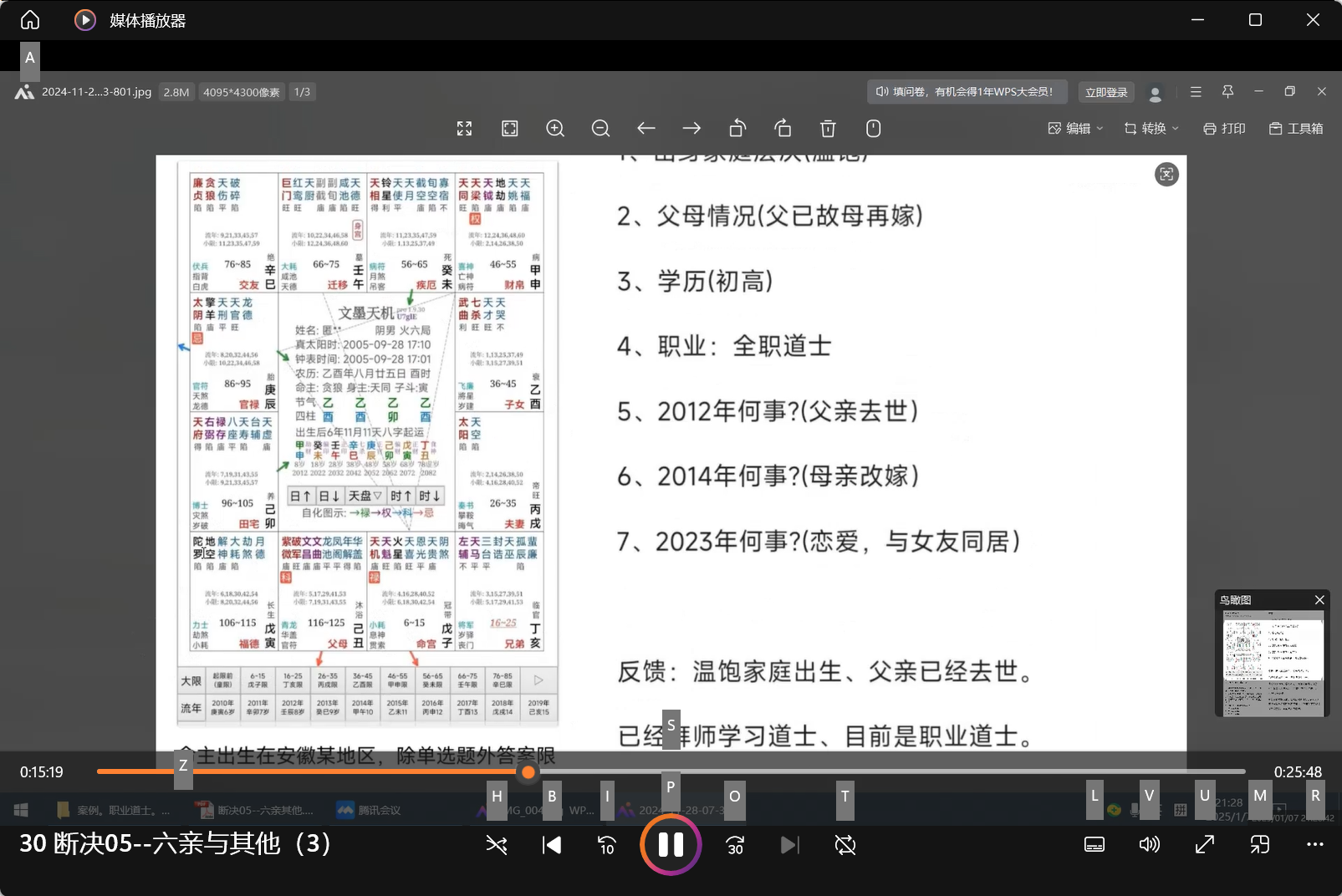The height and width of the screenshot is (896, 1342).
Task: Expand the 转换 dropdown in the viewer
Action: pos(1152,129)
